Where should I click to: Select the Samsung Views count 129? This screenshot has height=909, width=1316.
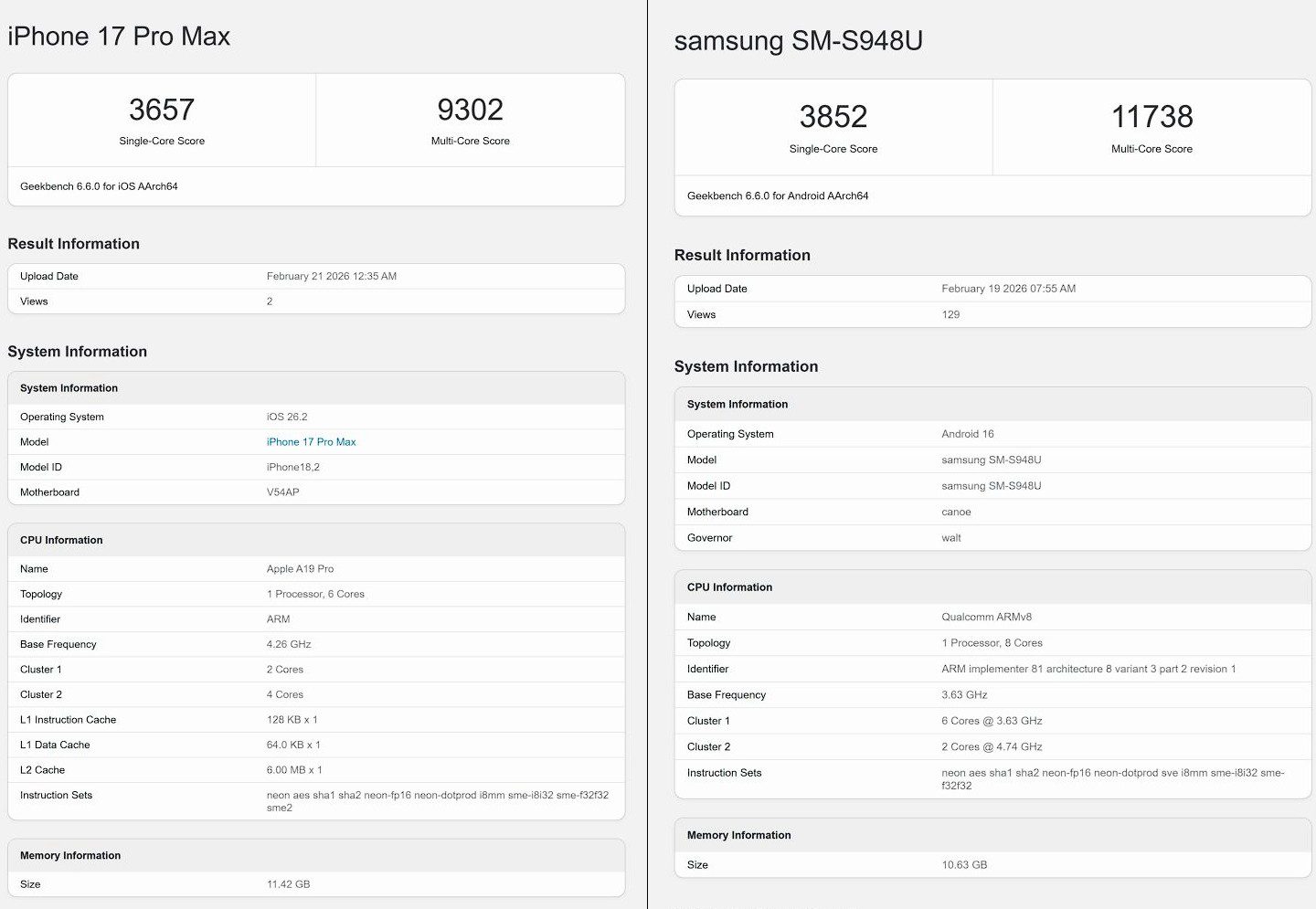pos(950,314)
